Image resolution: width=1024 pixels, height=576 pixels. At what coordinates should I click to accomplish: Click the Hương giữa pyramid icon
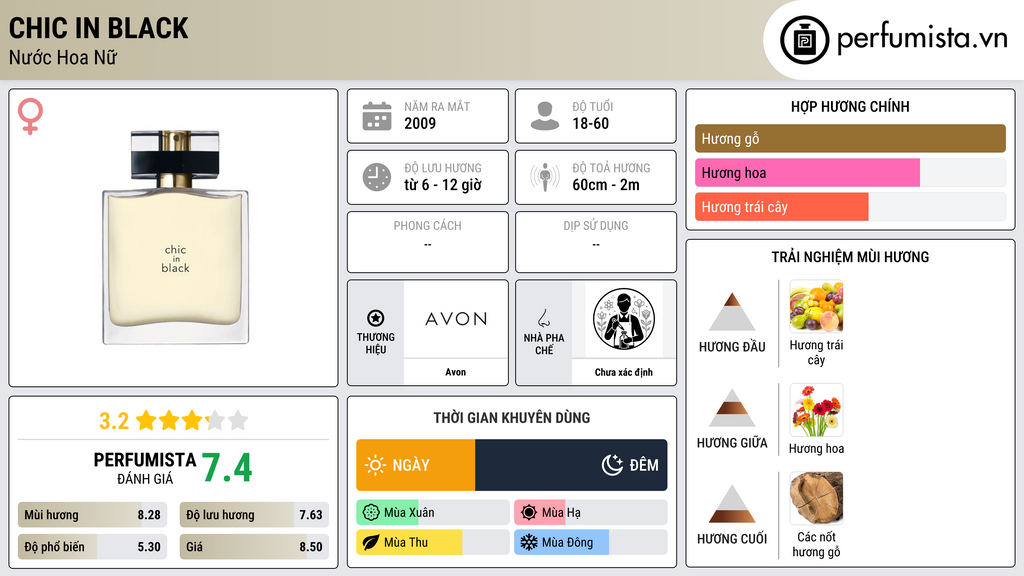point(732,408)
